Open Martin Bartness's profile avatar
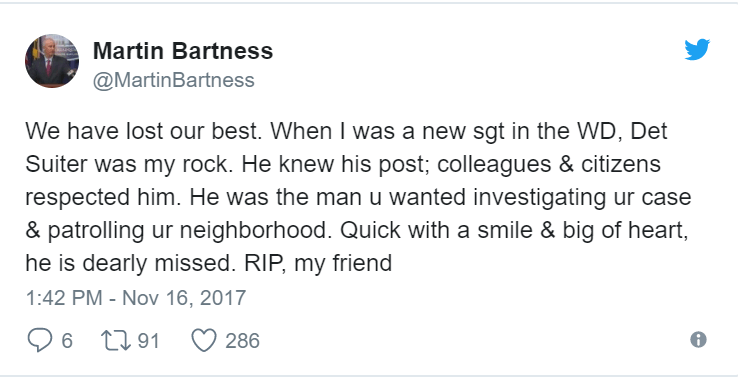 pyautogui.click(x=52, y=61)
